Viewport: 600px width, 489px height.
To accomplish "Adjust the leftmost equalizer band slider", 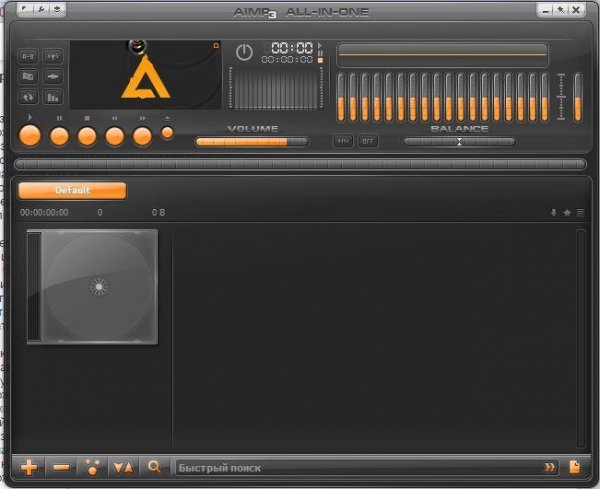I will (x=341, y=98).
